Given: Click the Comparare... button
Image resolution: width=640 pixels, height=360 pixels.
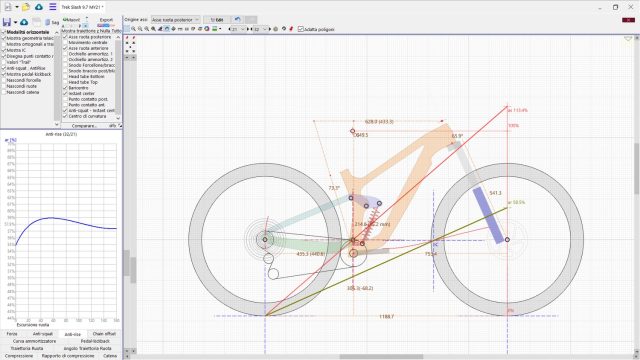Looking at the screenshot, I should click(x=84, y=126).
